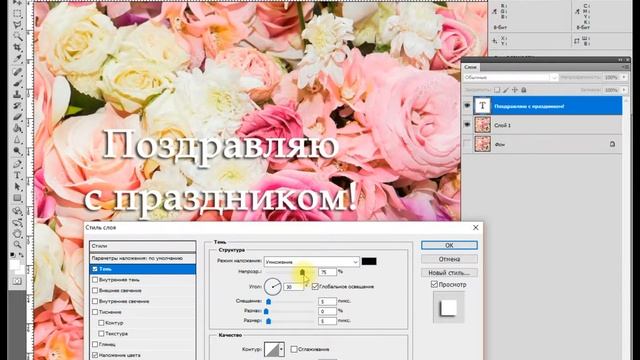Click lock image pixels brush icon
The height and width of the screenshot is (360, 640).
[506, 90]
